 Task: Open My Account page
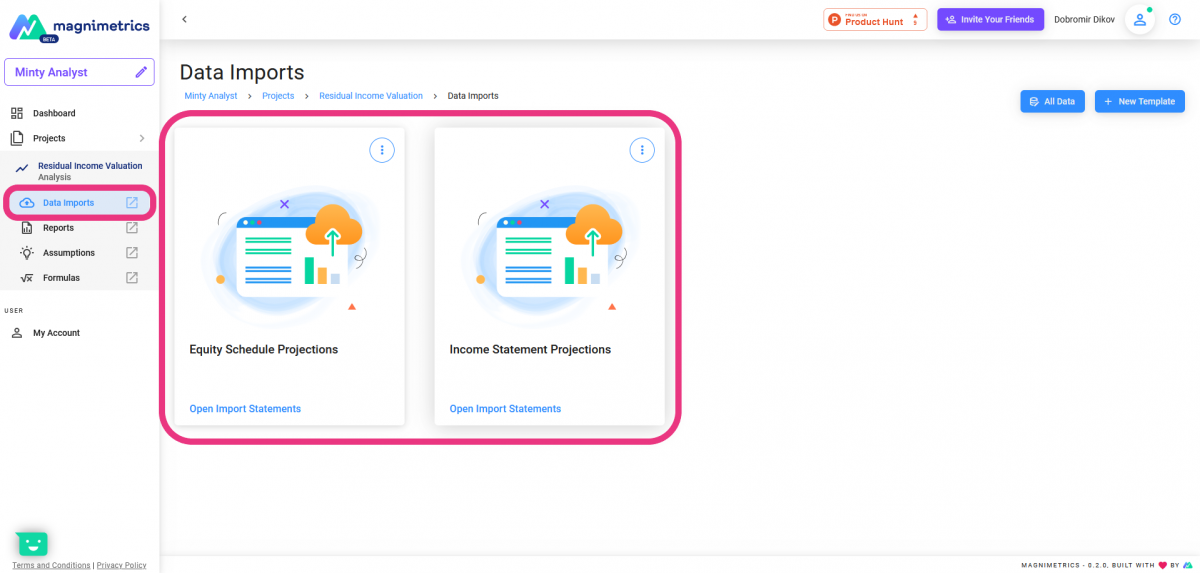[x=56, y=333]
